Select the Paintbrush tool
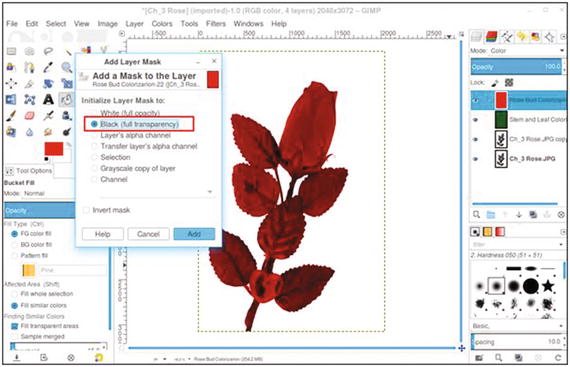The width and height of the screenshot is (570, 367). pyautogui.click(x=11, y=116)
